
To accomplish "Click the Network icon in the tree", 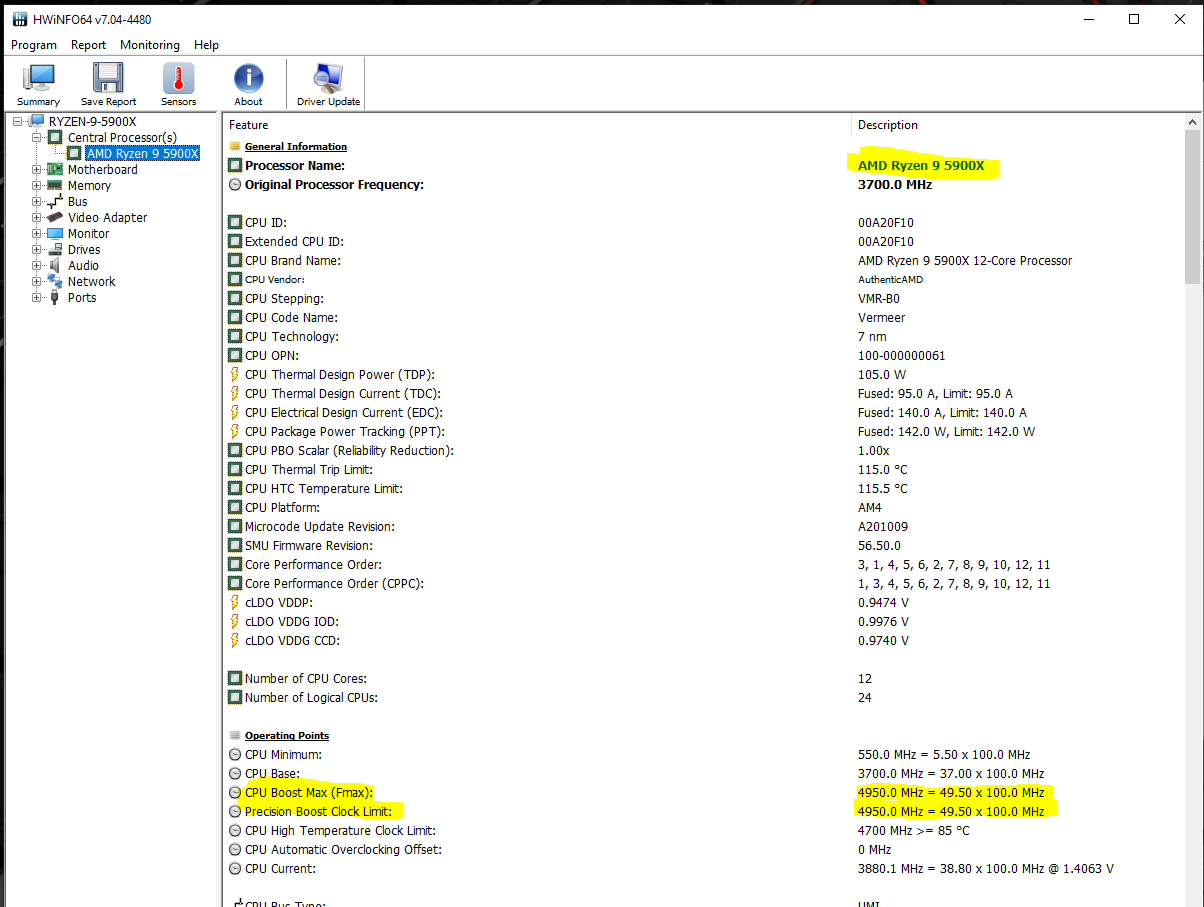I will click(x=55, y=281).
